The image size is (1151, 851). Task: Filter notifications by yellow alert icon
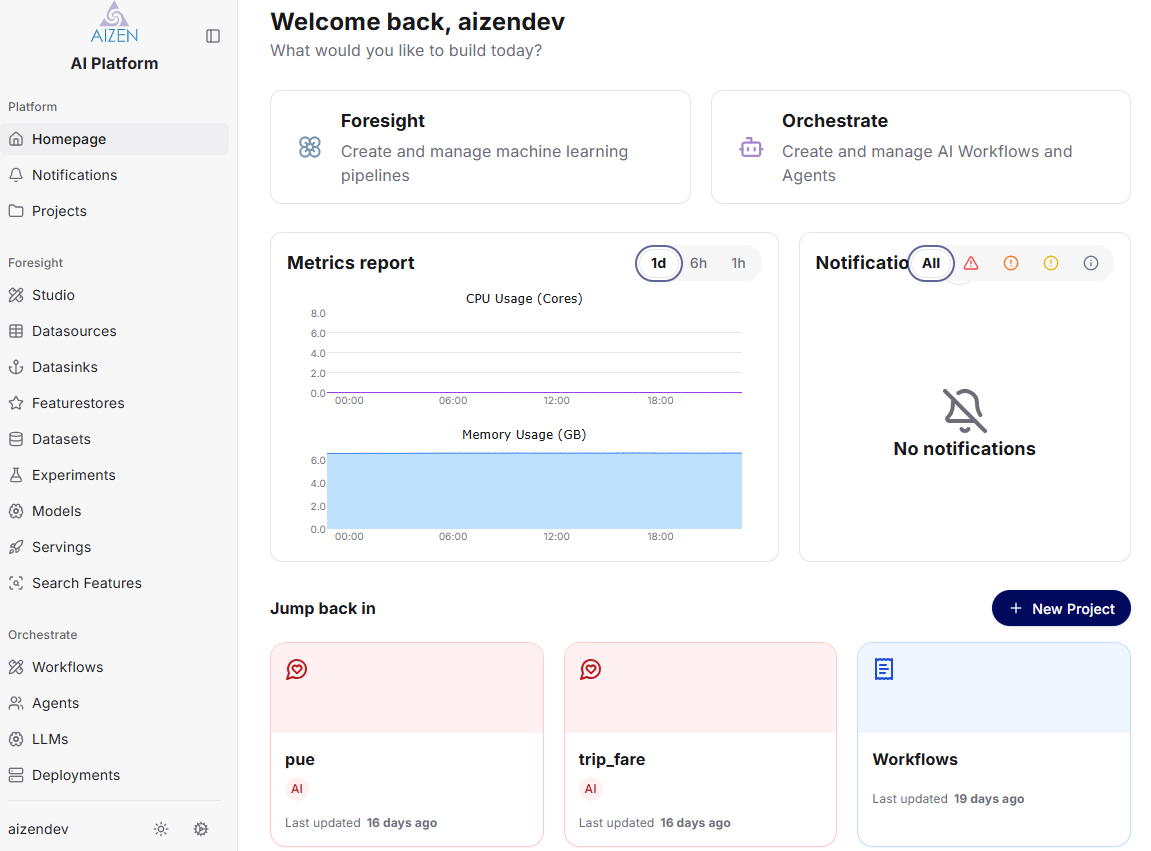pyautogui.click(x=1051, y=263)
